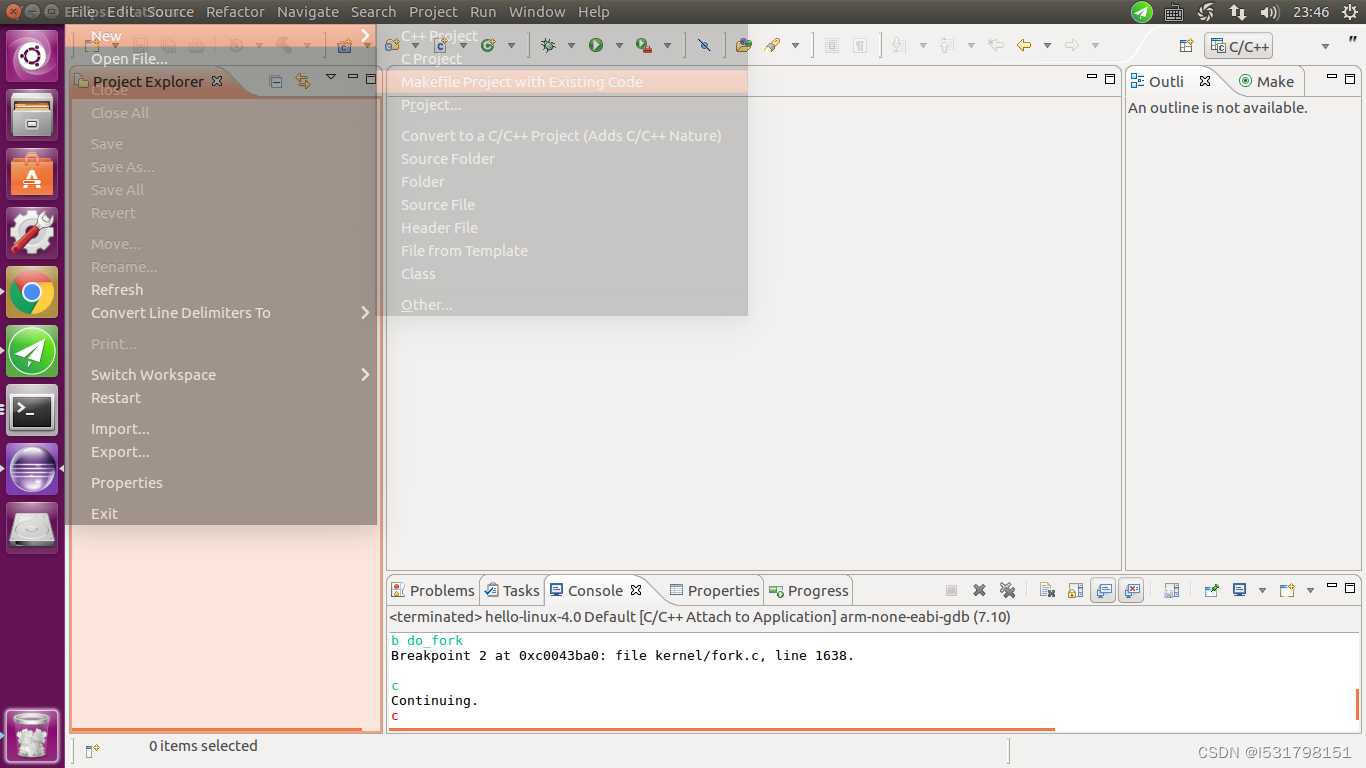Open the Refactor menu

tap(235, 11)
